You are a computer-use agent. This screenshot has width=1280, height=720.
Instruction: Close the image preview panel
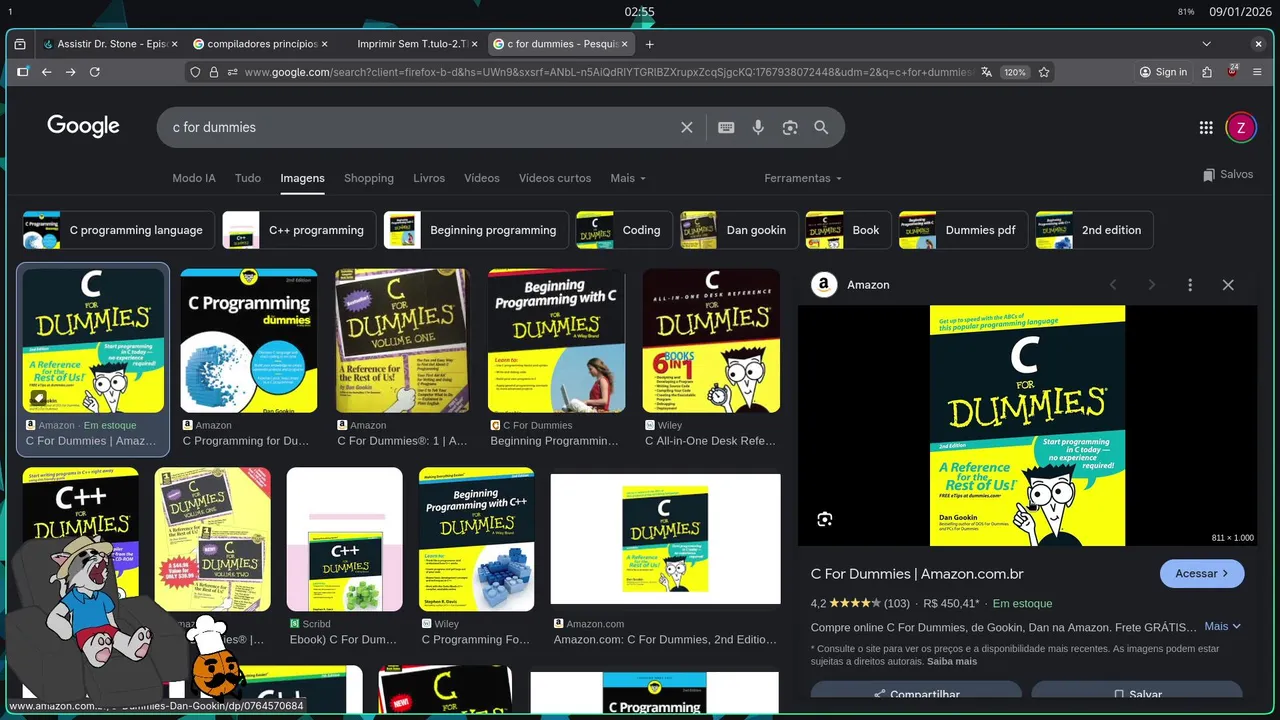(1228, 285)
